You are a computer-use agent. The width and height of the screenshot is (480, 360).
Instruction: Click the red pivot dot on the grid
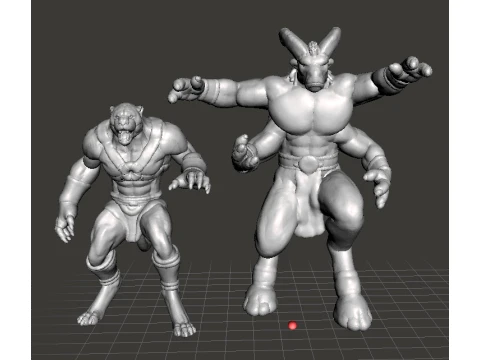pyautogui.click(x=292, y=325)
